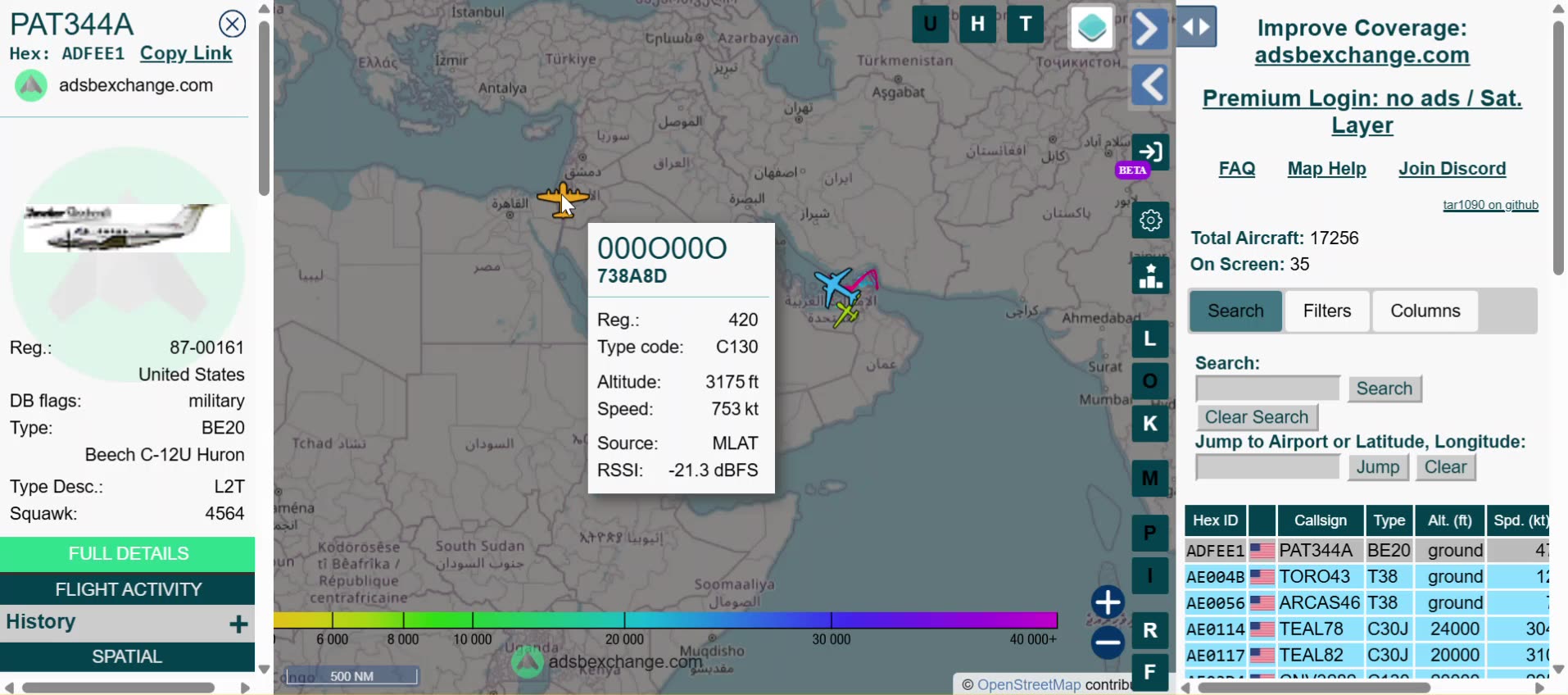The width and height of the screenshot is (1568, 695).
Task: Click the aircraft table horizontal scrollbar
Action: click(1314, 688)
